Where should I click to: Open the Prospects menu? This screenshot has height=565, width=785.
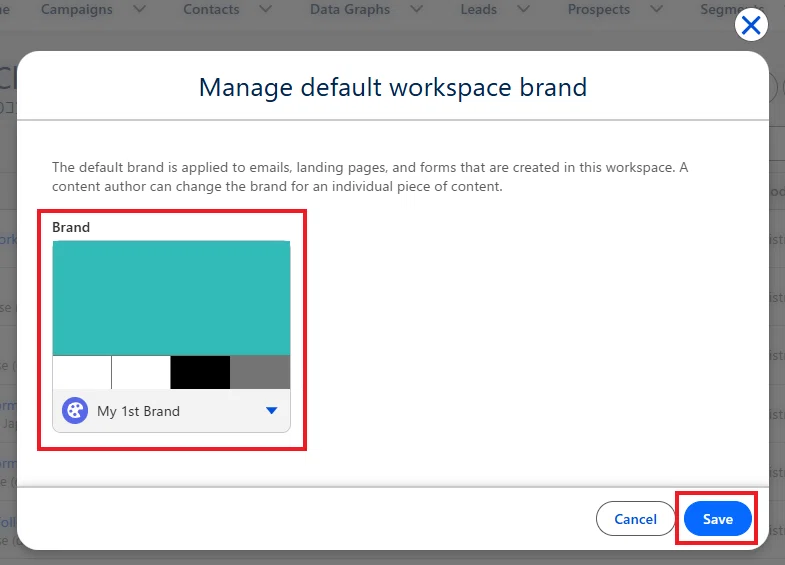click(599, 9)
